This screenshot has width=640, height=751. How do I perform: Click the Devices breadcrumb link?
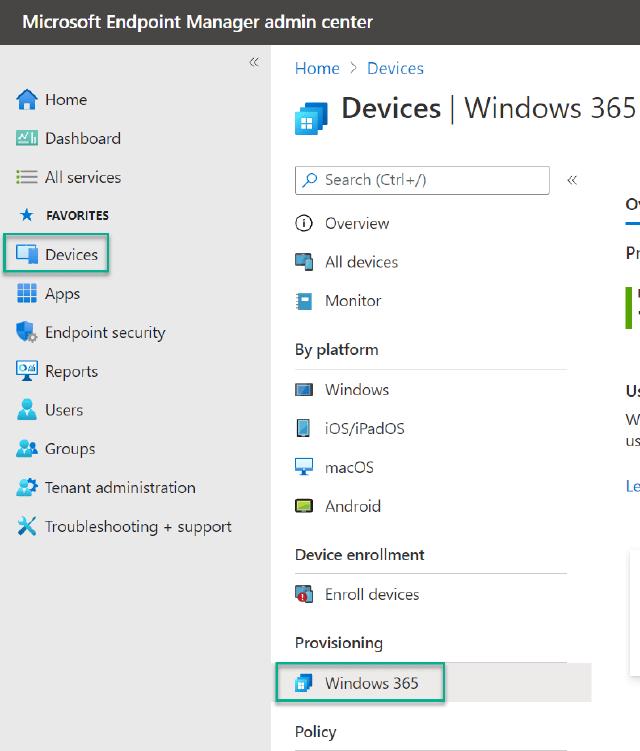395,68
